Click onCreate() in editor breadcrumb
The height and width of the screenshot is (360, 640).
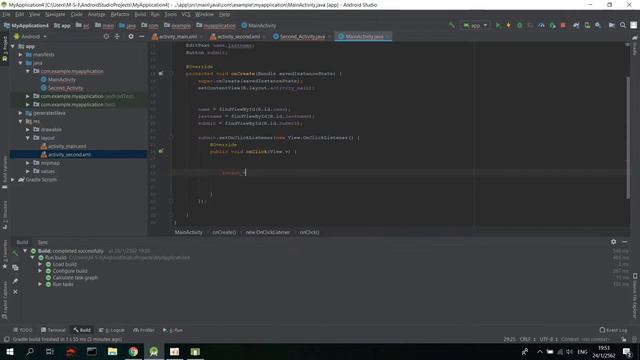(x=224, y=232)
